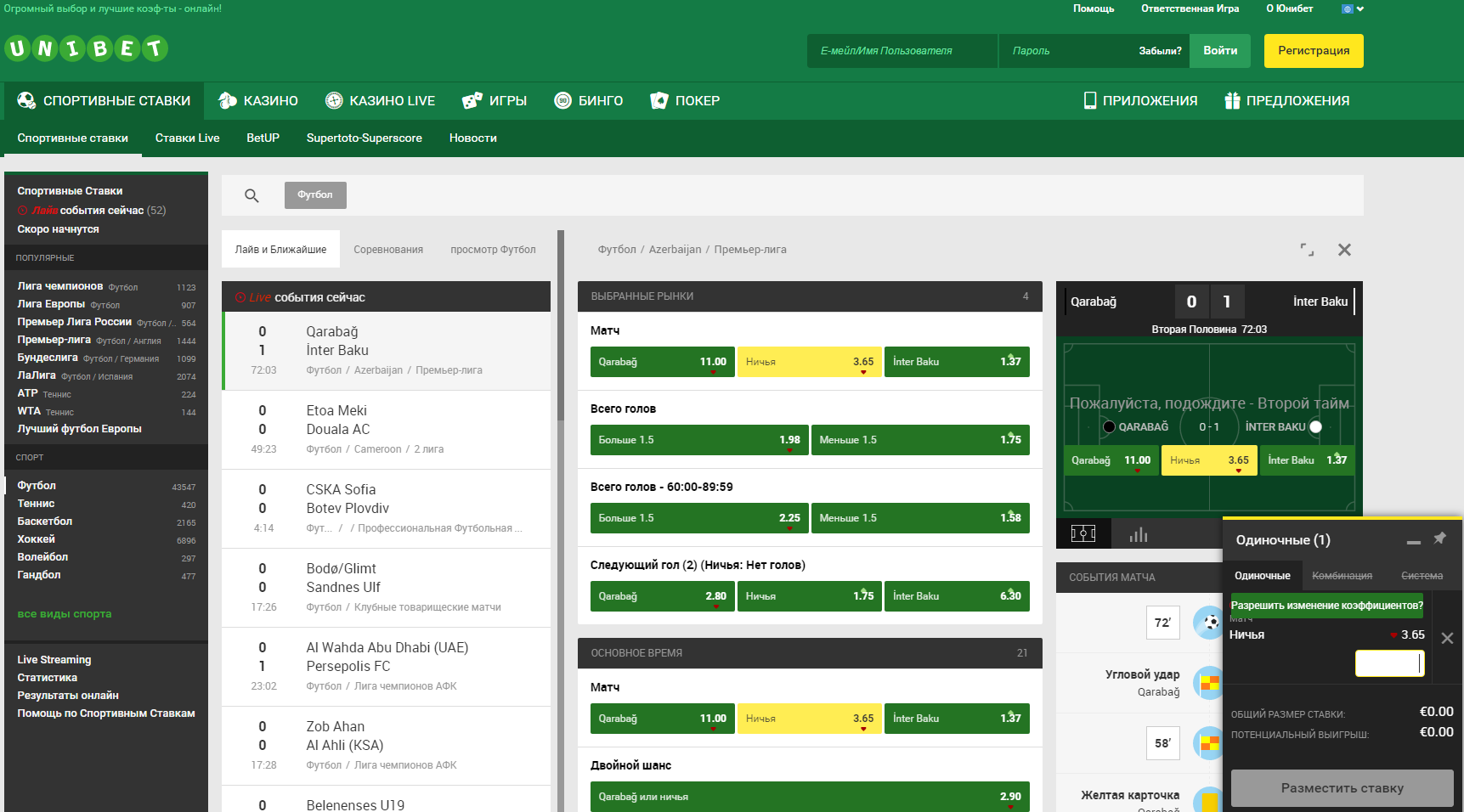Screen dimensions: 1464x812
Task: Open the Помощь link at top
Action: point(1094,8)
